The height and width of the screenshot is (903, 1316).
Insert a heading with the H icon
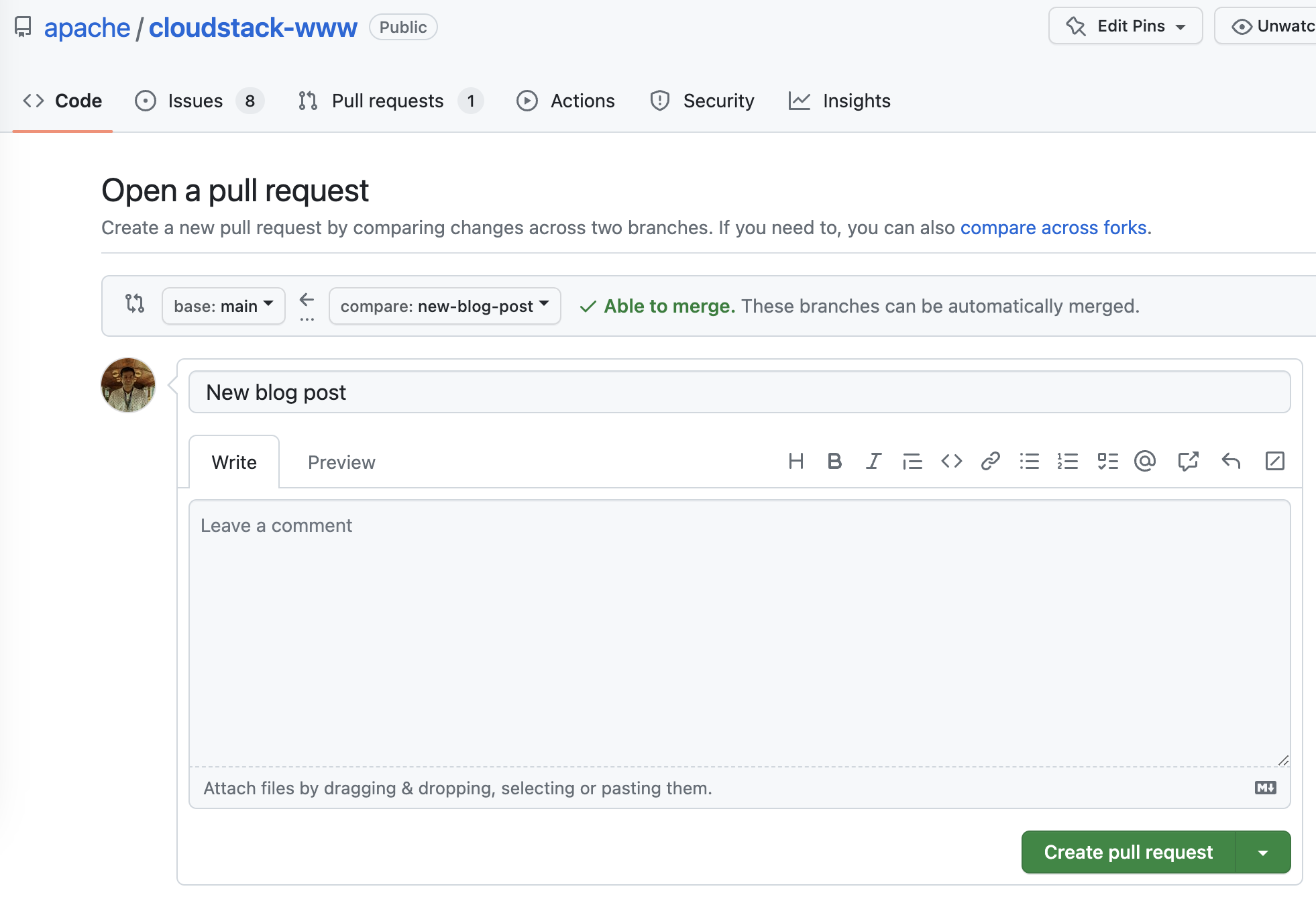click(796, 462)
